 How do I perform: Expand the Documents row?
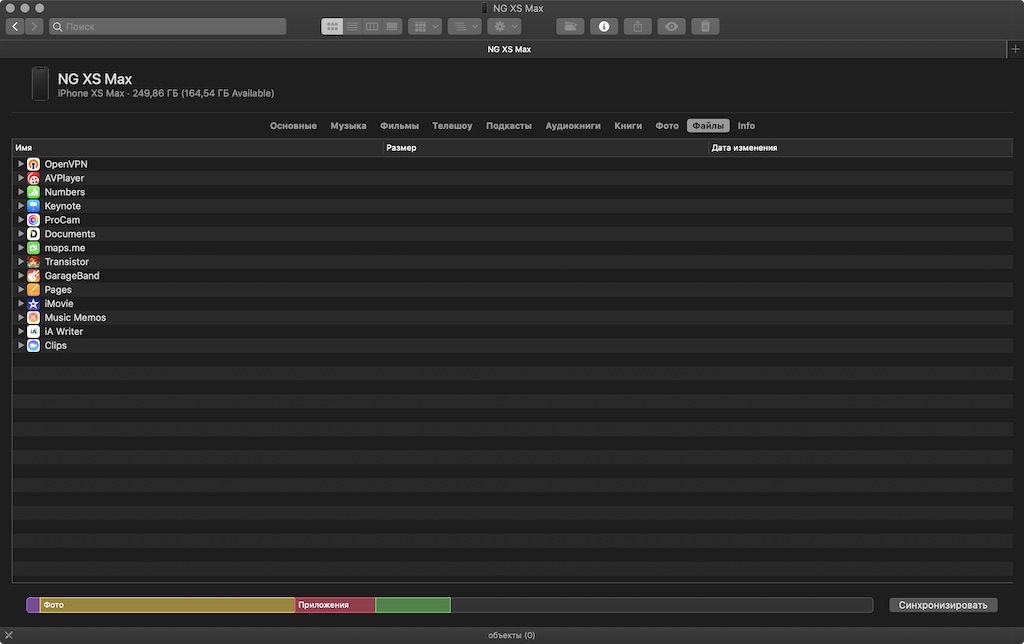pyautogui.click(x=20, y=234)
